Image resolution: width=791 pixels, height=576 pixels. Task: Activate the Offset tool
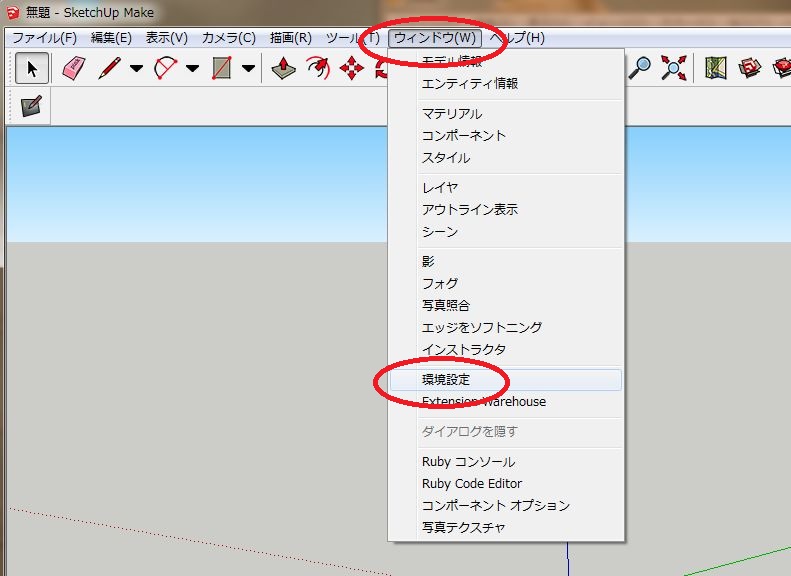(318, 68)
